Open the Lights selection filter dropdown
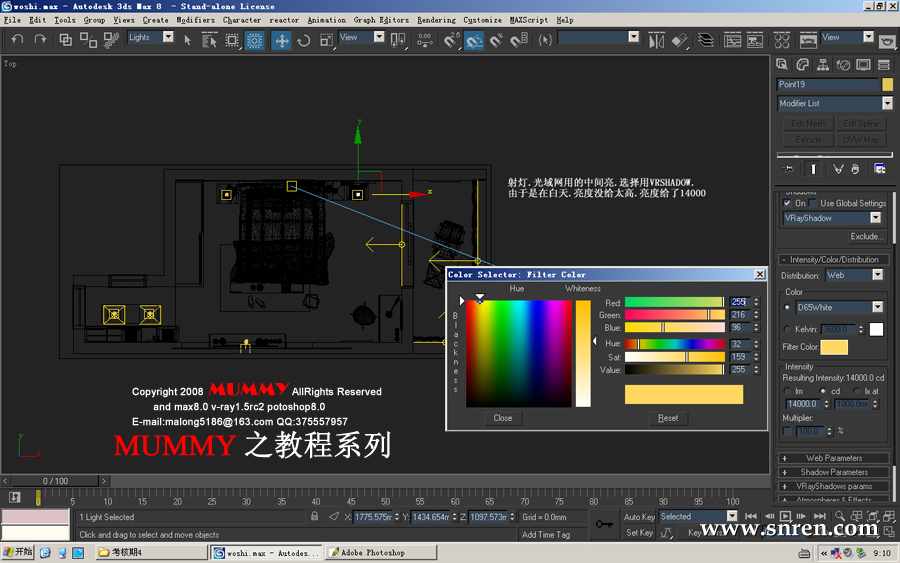 click(168, 37)
